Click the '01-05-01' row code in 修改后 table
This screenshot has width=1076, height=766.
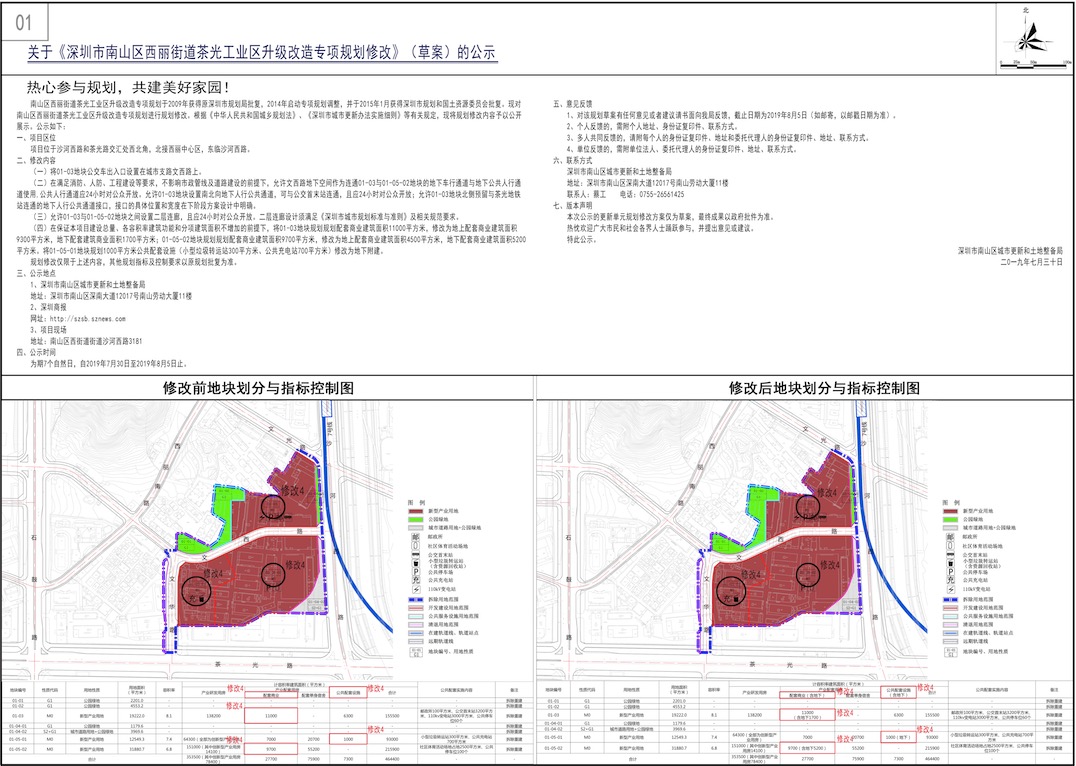click(x=554, y=737)
